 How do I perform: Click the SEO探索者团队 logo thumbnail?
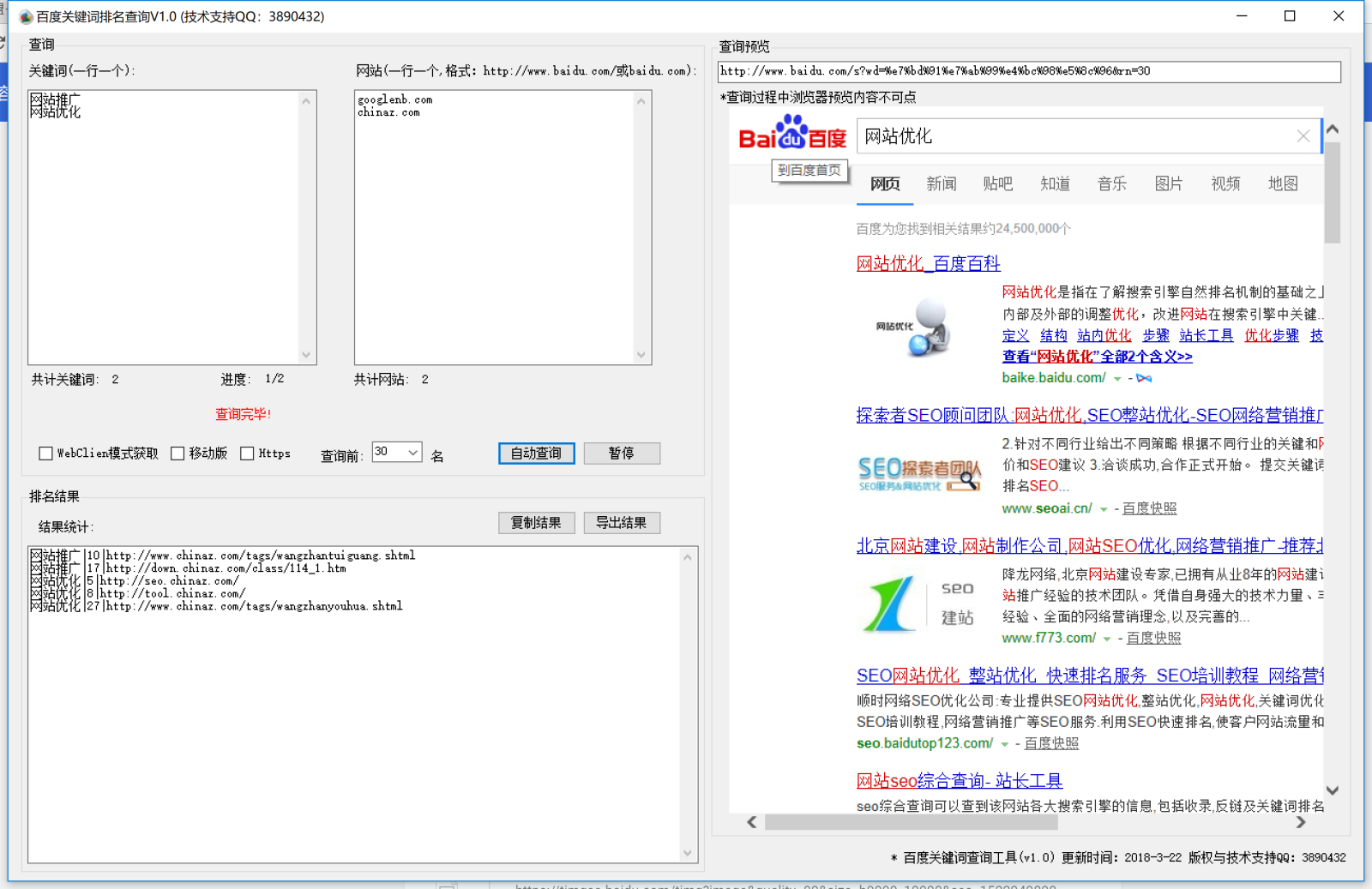pos(919,474)
